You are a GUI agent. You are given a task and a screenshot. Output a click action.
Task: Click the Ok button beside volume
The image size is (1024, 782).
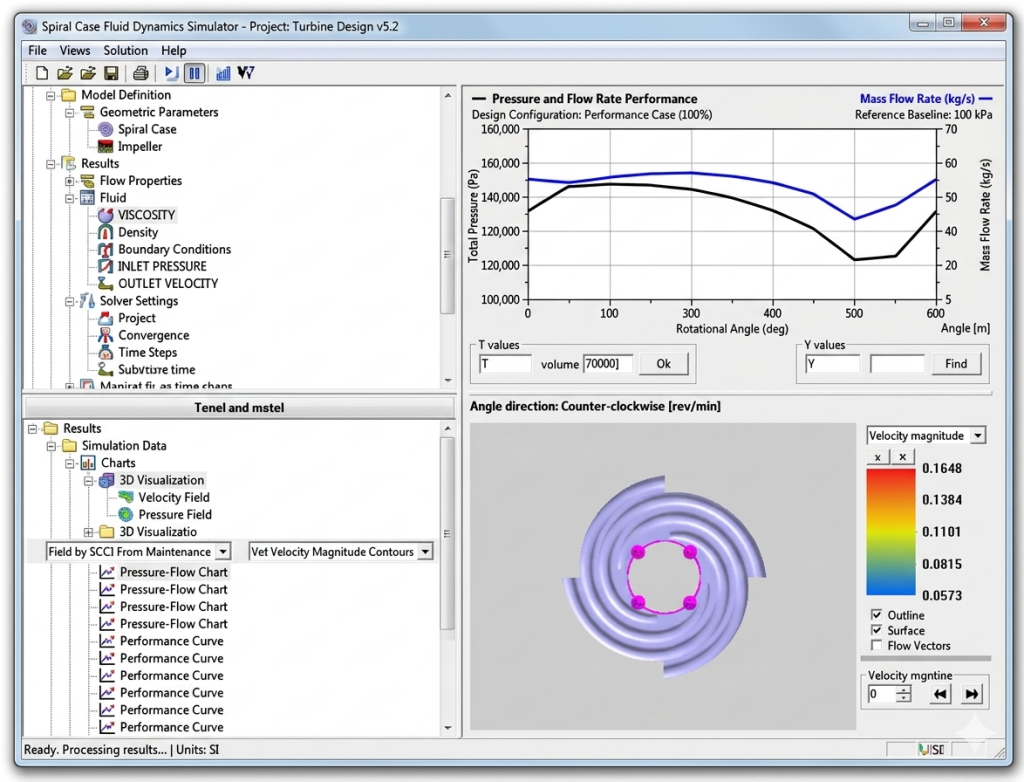tap(664, 364)
